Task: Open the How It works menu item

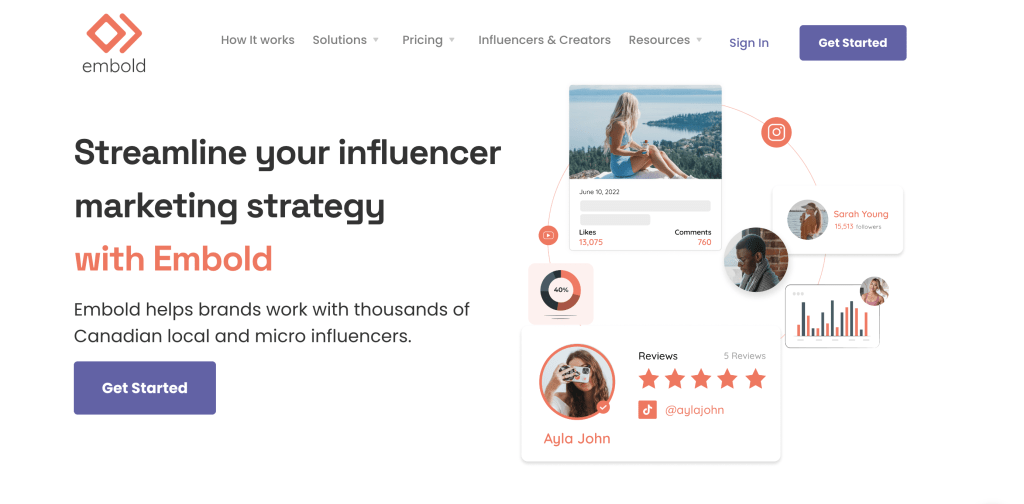Action: pyautogui.click(x=257, y=40)
